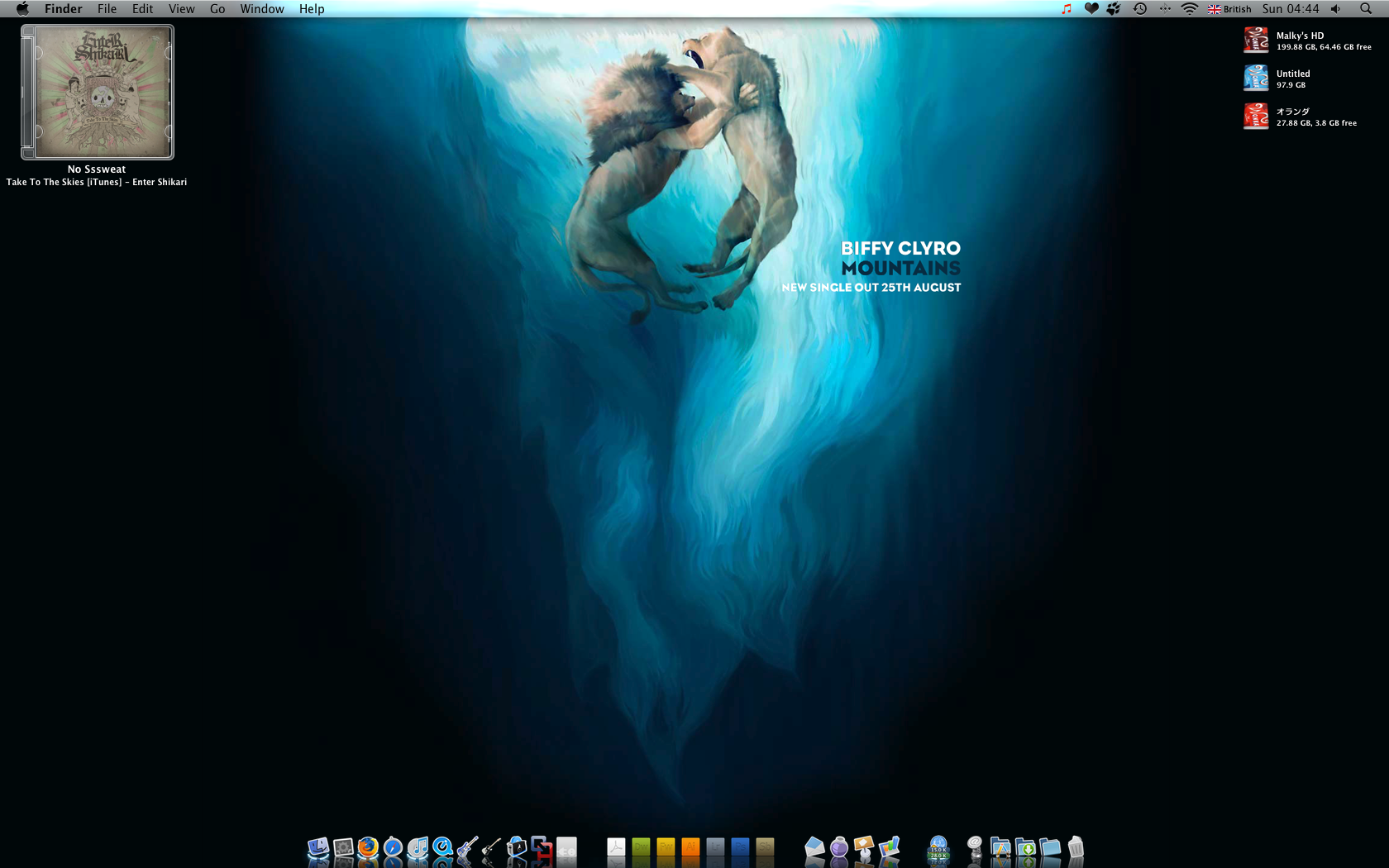Open iTunes from the Dock
Viewport: 1389px width, 868px height.
418,848
